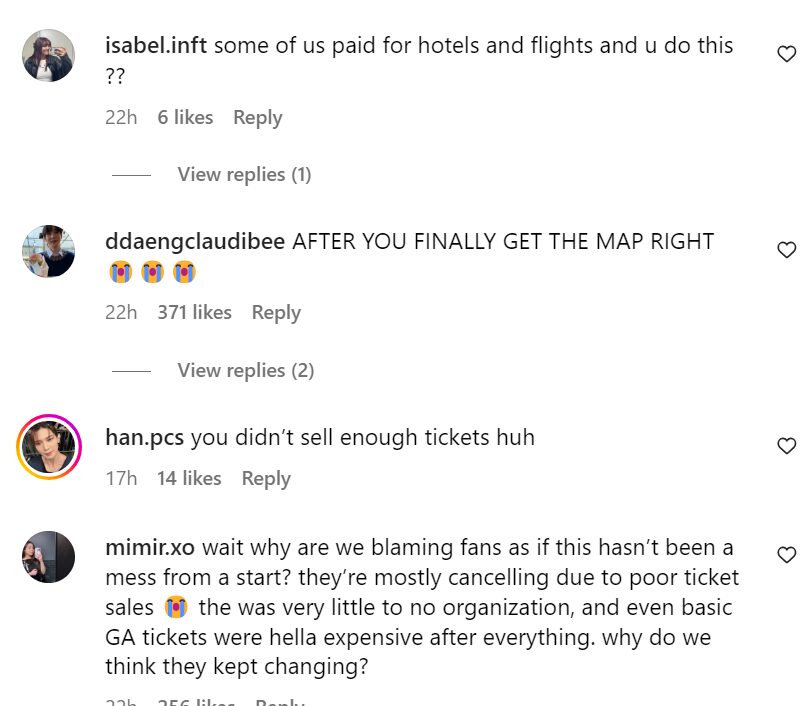Heart the mimir.xo comment
Viewport: 810px width, 706px height.
tap(787, 554)
